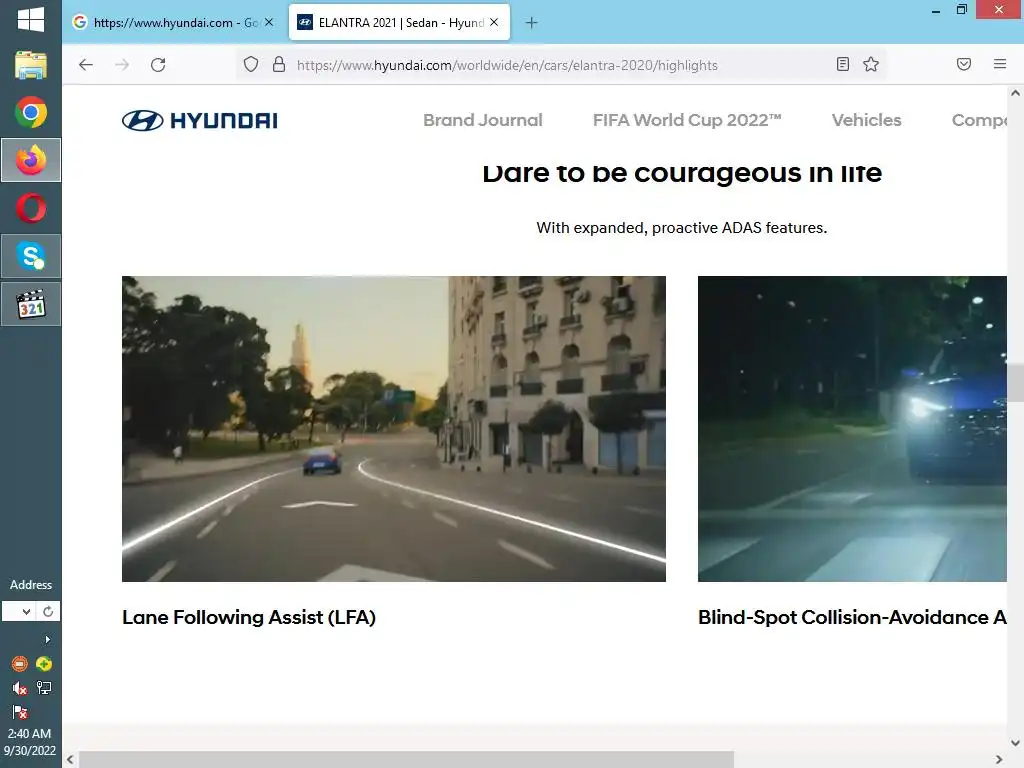Launch Google Chrome from the taskbar
The width and height of the screenshot is (1024, 768).
tap(31, 112)
